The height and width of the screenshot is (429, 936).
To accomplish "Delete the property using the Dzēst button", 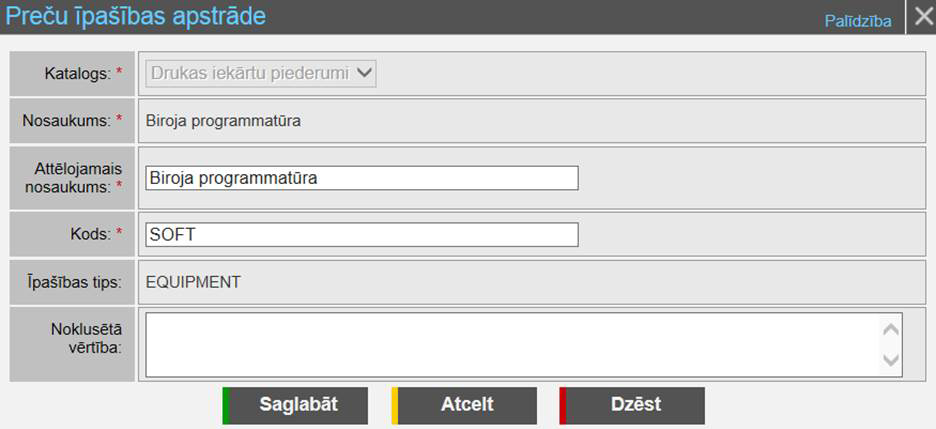I will coord(634,405).
